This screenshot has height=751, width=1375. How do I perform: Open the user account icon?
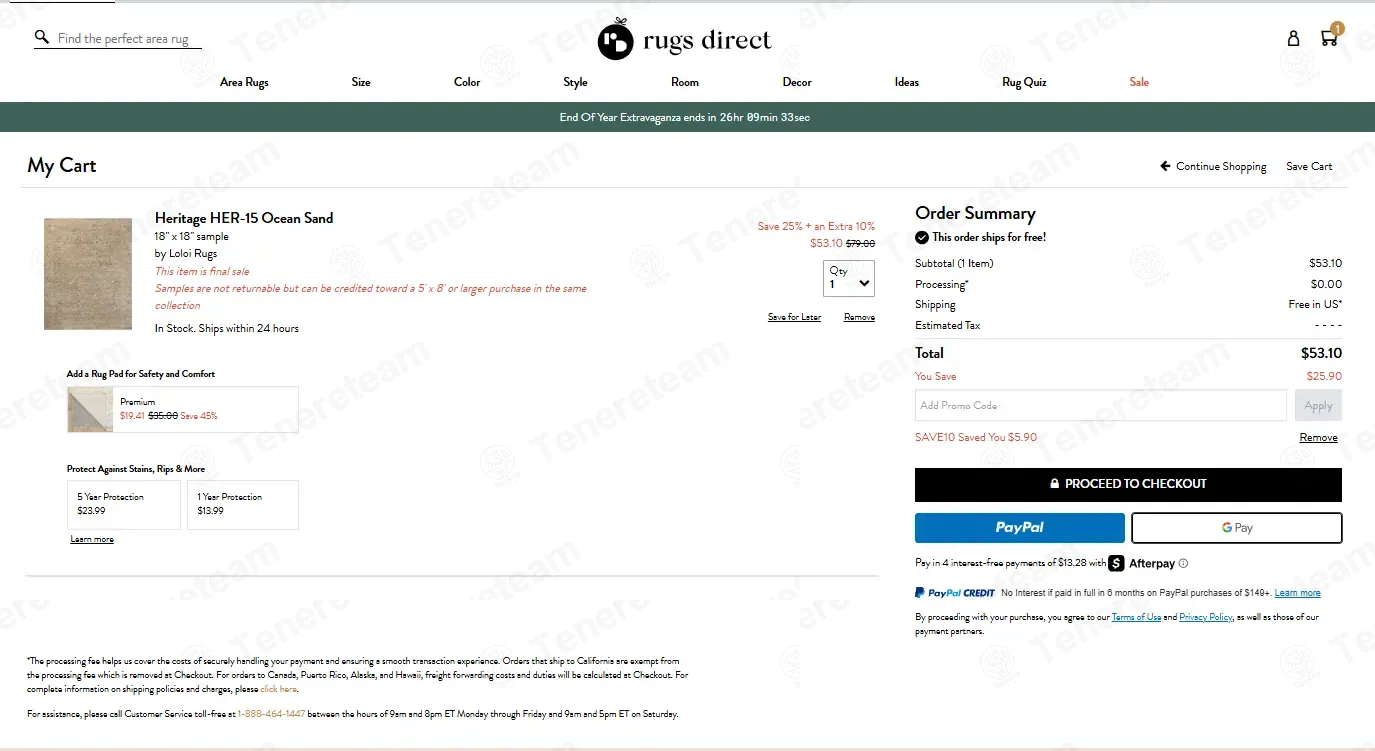click(1293, 38)
